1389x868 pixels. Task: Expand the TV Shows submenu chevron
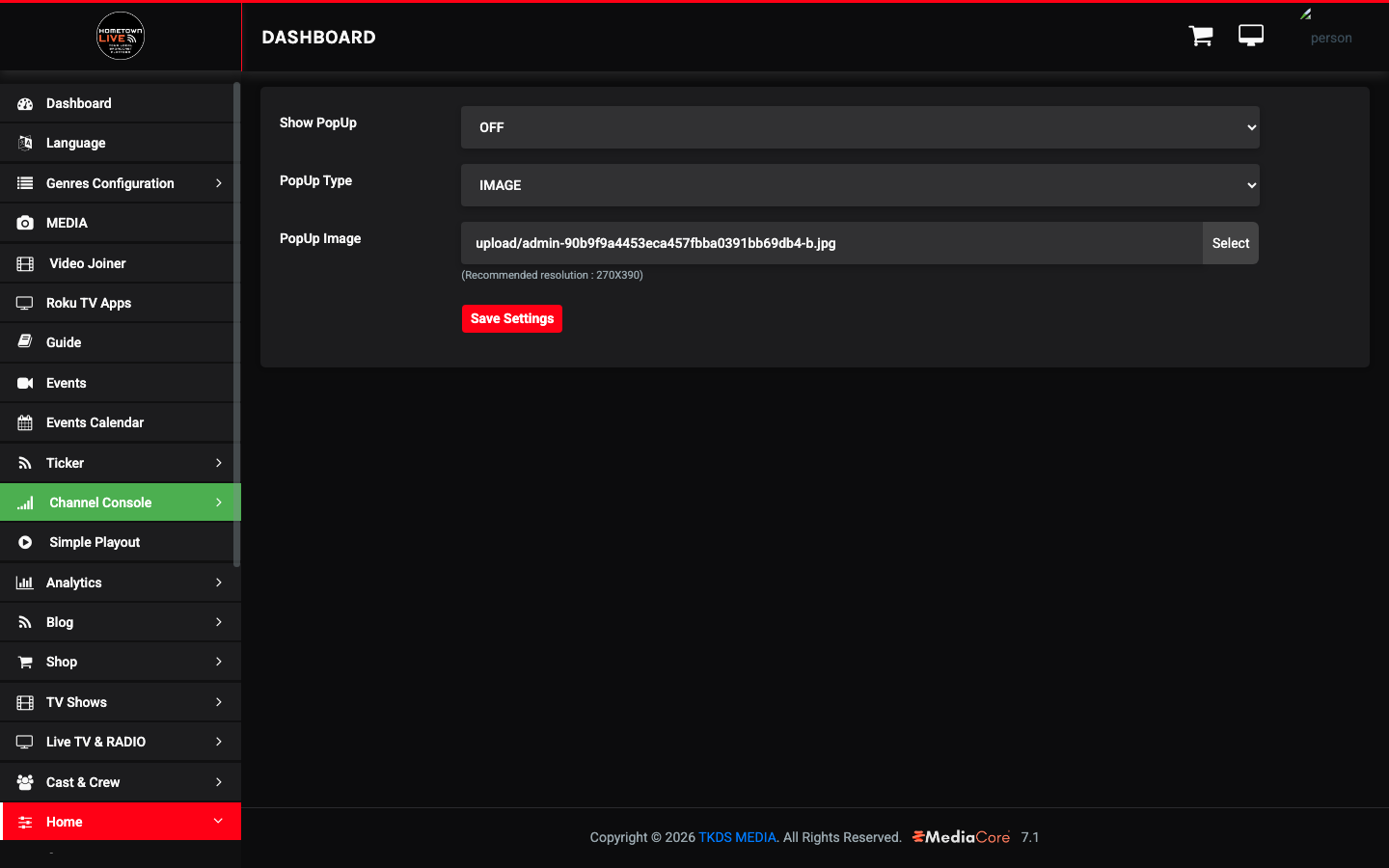pos(219,702)
